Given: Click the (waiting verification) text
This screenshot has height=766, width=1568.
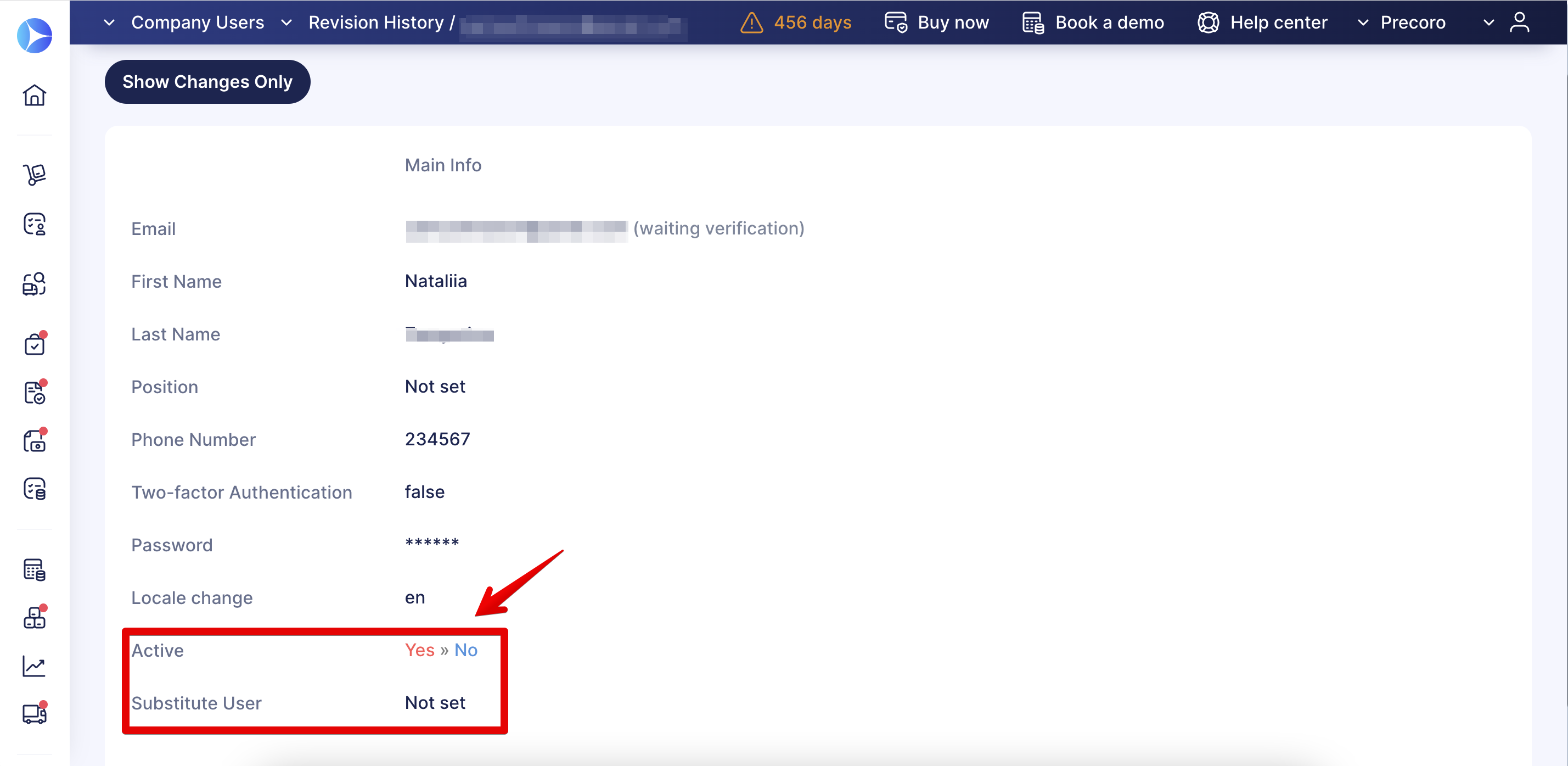Looking at the screenshot, I should [x=719, y=228].
